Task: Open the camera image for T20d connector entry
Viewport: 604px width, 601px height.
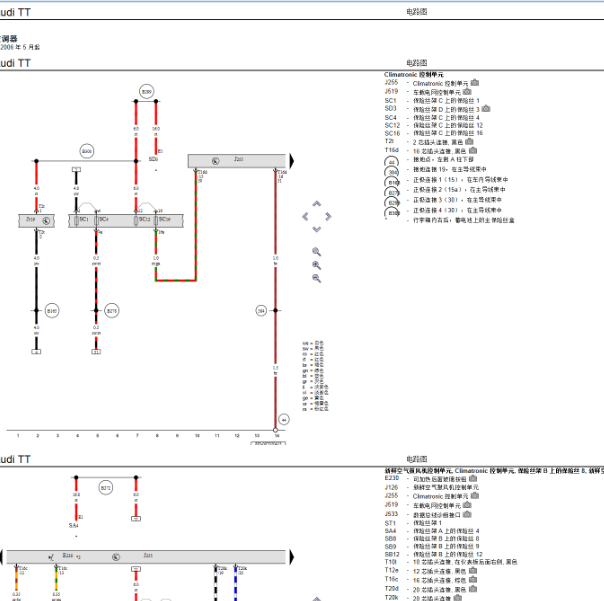Action: click(x=473, y=589)
